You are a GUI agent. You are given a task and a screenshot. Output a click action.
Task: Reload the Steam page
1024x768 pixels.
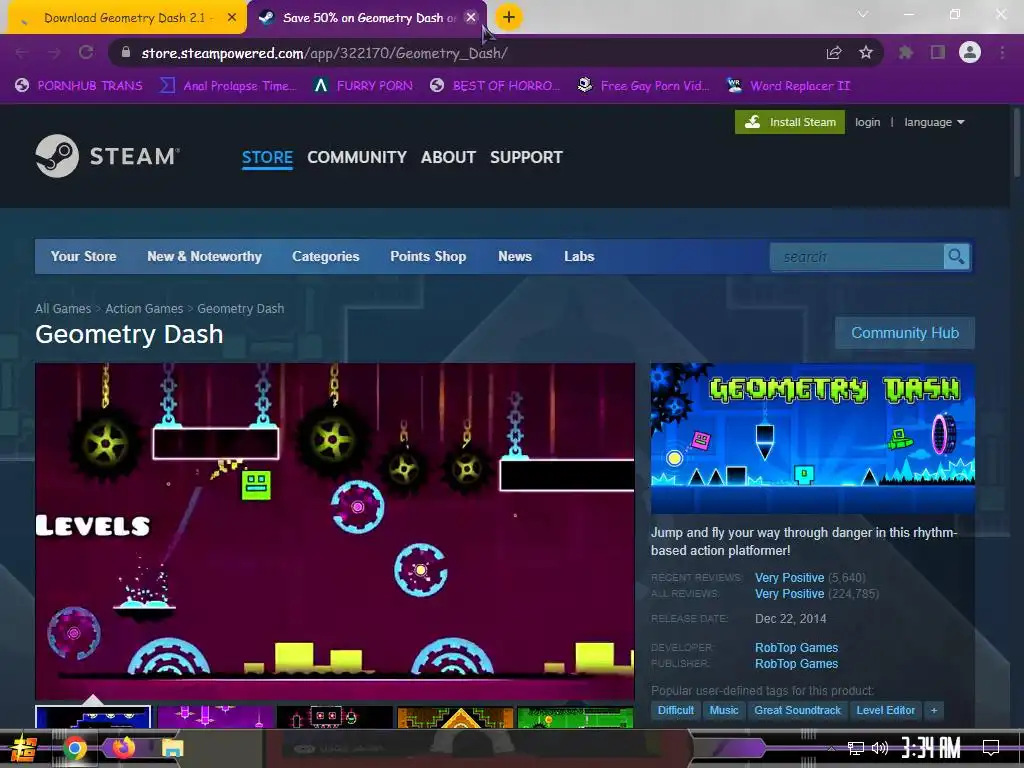[x=86, y=52]
